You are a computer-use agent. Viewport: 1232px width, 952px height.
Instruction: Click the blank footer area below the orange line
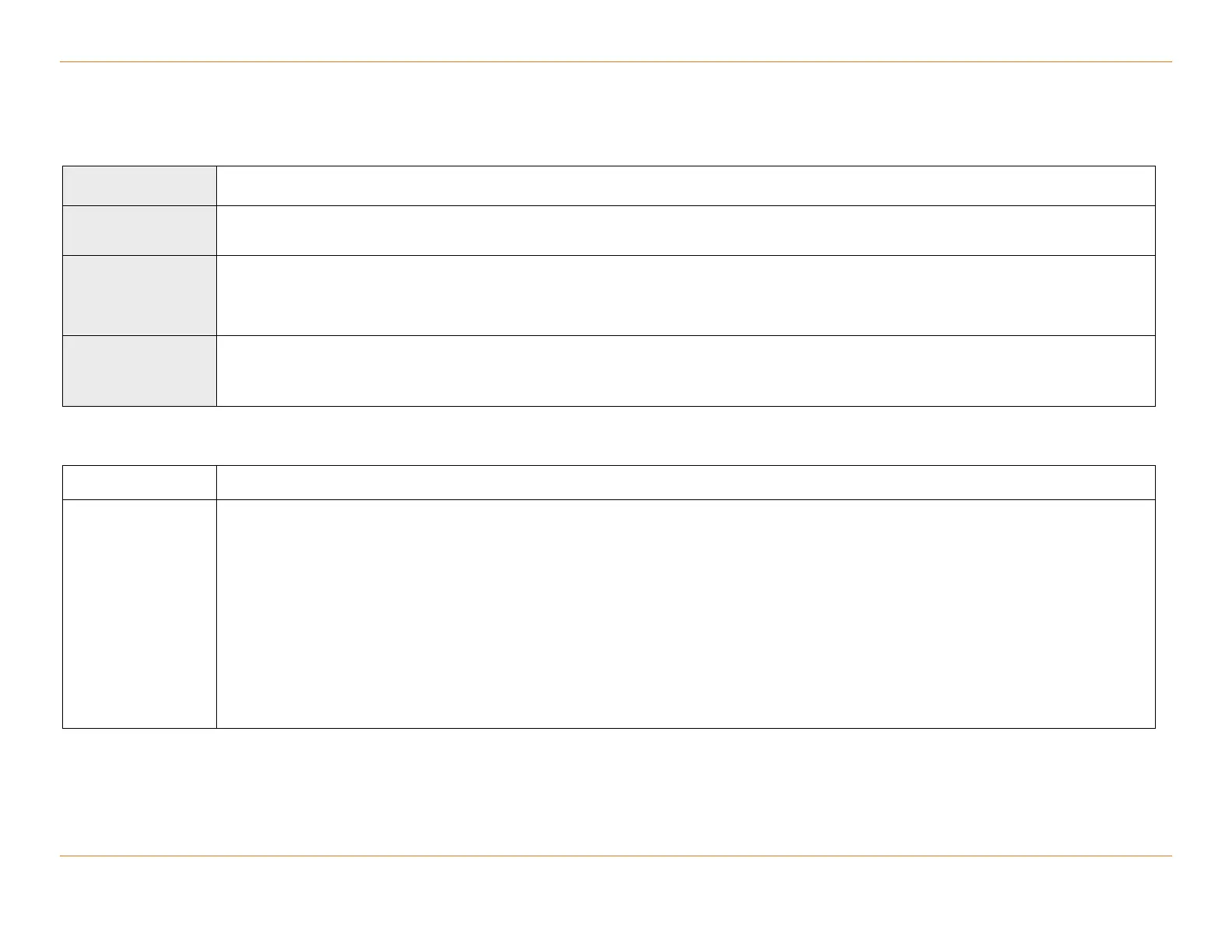pos(615,902)
